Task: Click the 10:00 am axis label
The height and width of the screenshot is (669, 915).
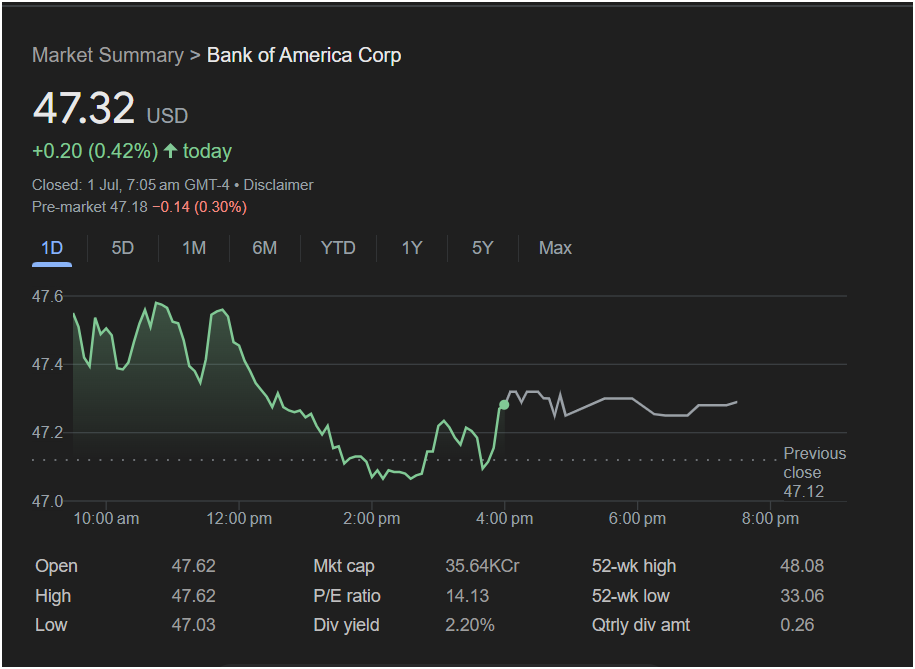Action: tap(106, 518)
